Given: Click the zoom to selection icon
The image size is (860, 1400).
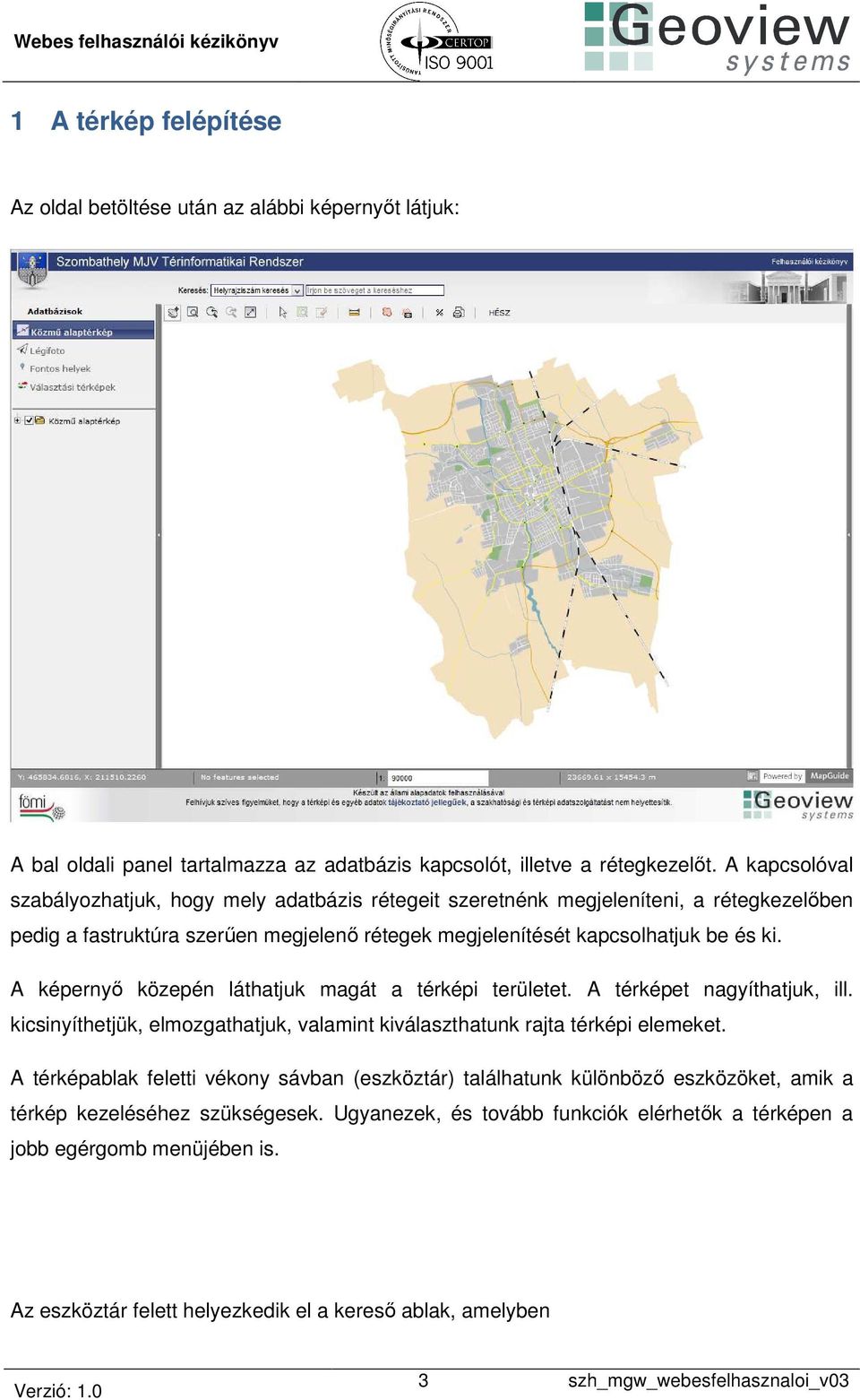Looking at the screenshot, I should coord(303,313).
